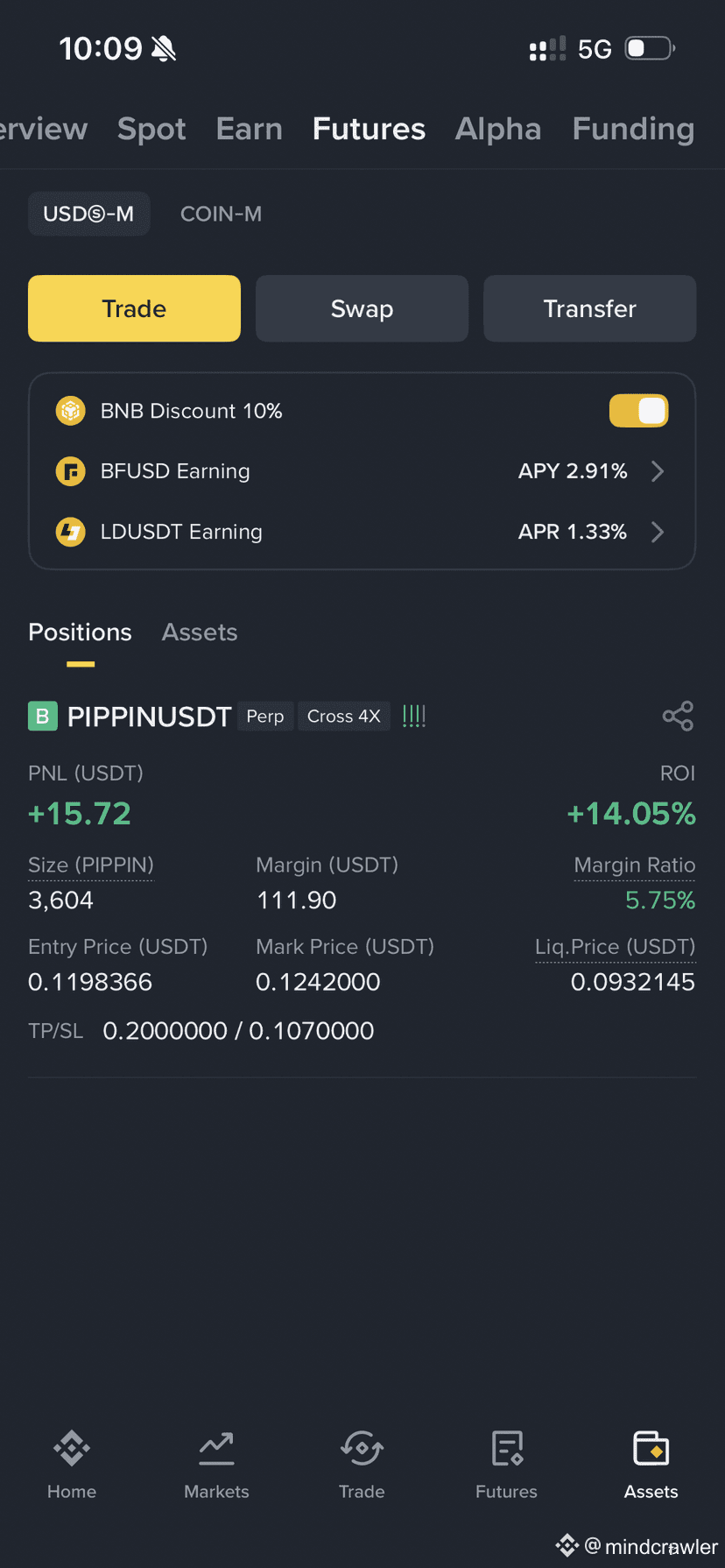Open Home from bottom navigation
Screen dimensions: 725x1568
click(72, 1448)
